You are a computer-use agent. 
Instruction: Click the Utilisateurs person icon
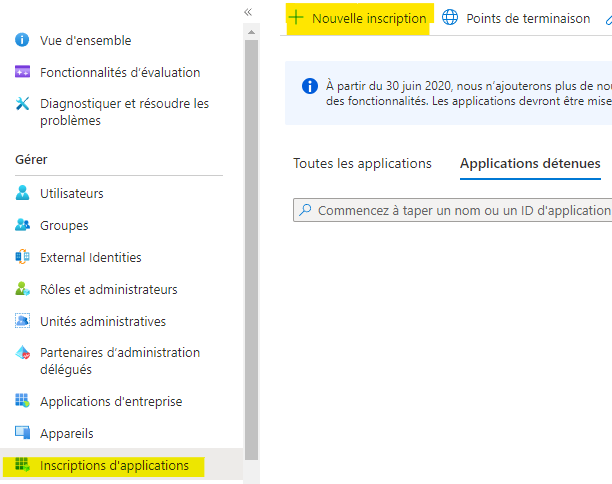[x=22, y=194]
